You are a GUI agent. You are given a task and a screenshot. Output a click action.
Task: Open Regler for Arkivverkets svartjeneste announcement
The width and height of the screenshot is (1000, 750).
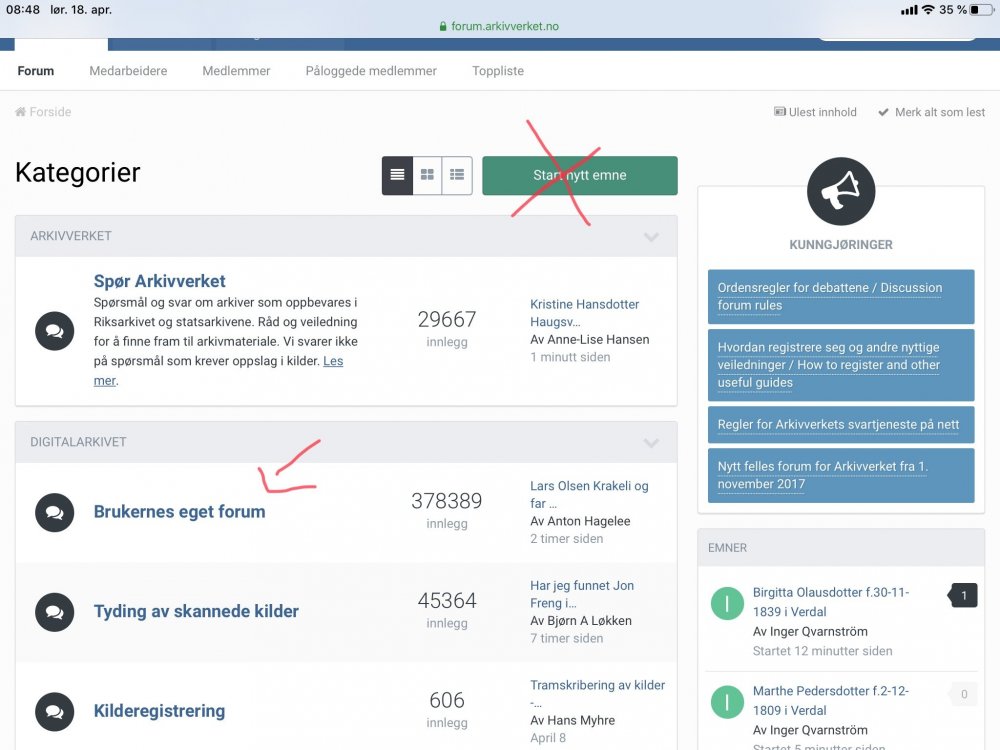841,425
